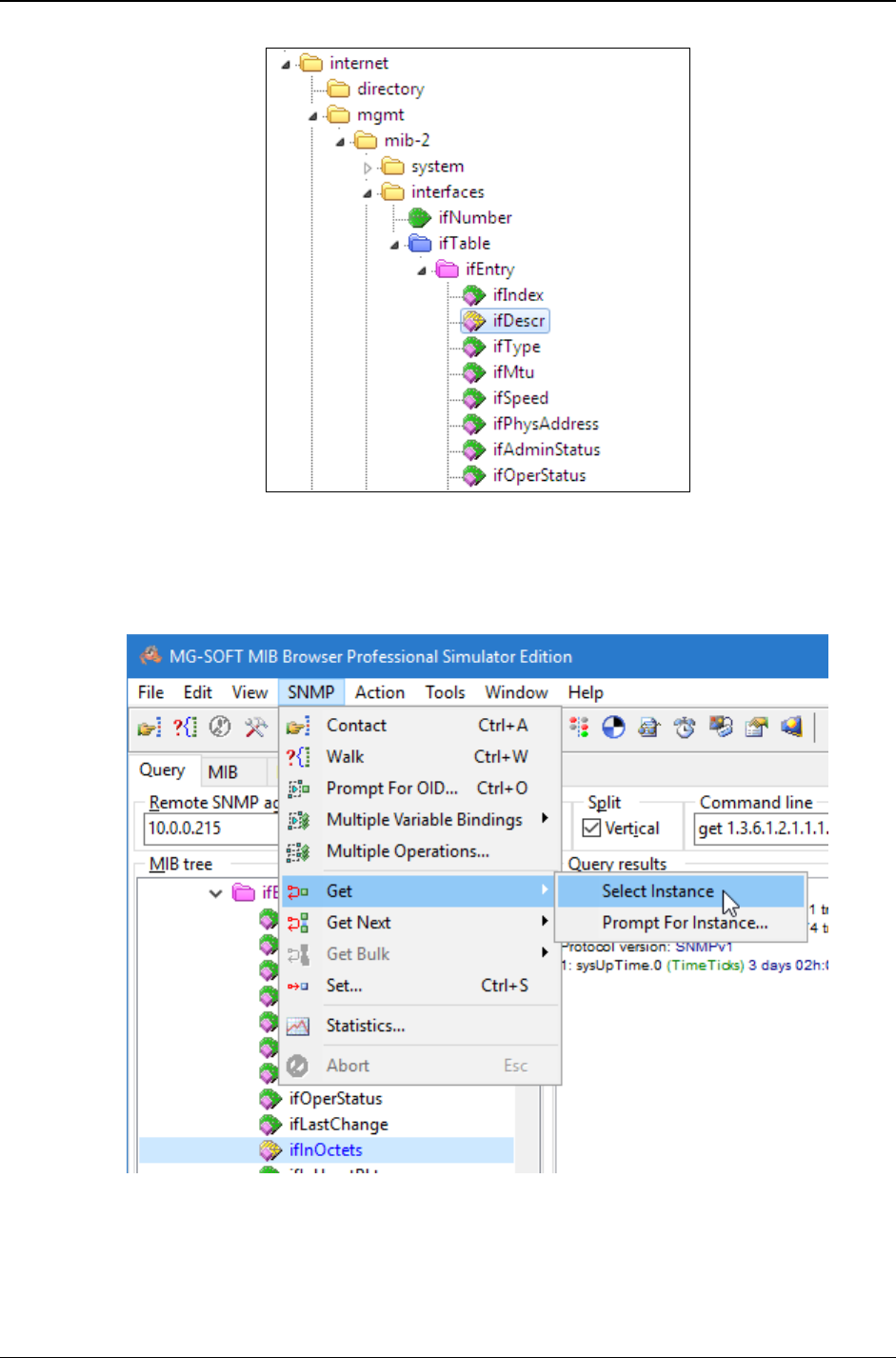Viewport: 896px width, 1358px height.
Task: Select the directory folder in tree
Action: click(390, 90)
